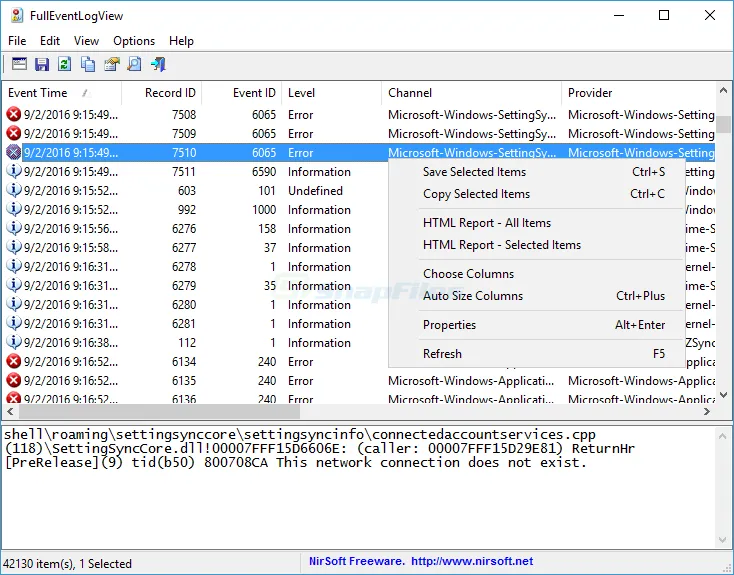Click the error icon of record 7508
Viewport: 734px width, 575px height.
pyautogui.click(x=14, y=114)
